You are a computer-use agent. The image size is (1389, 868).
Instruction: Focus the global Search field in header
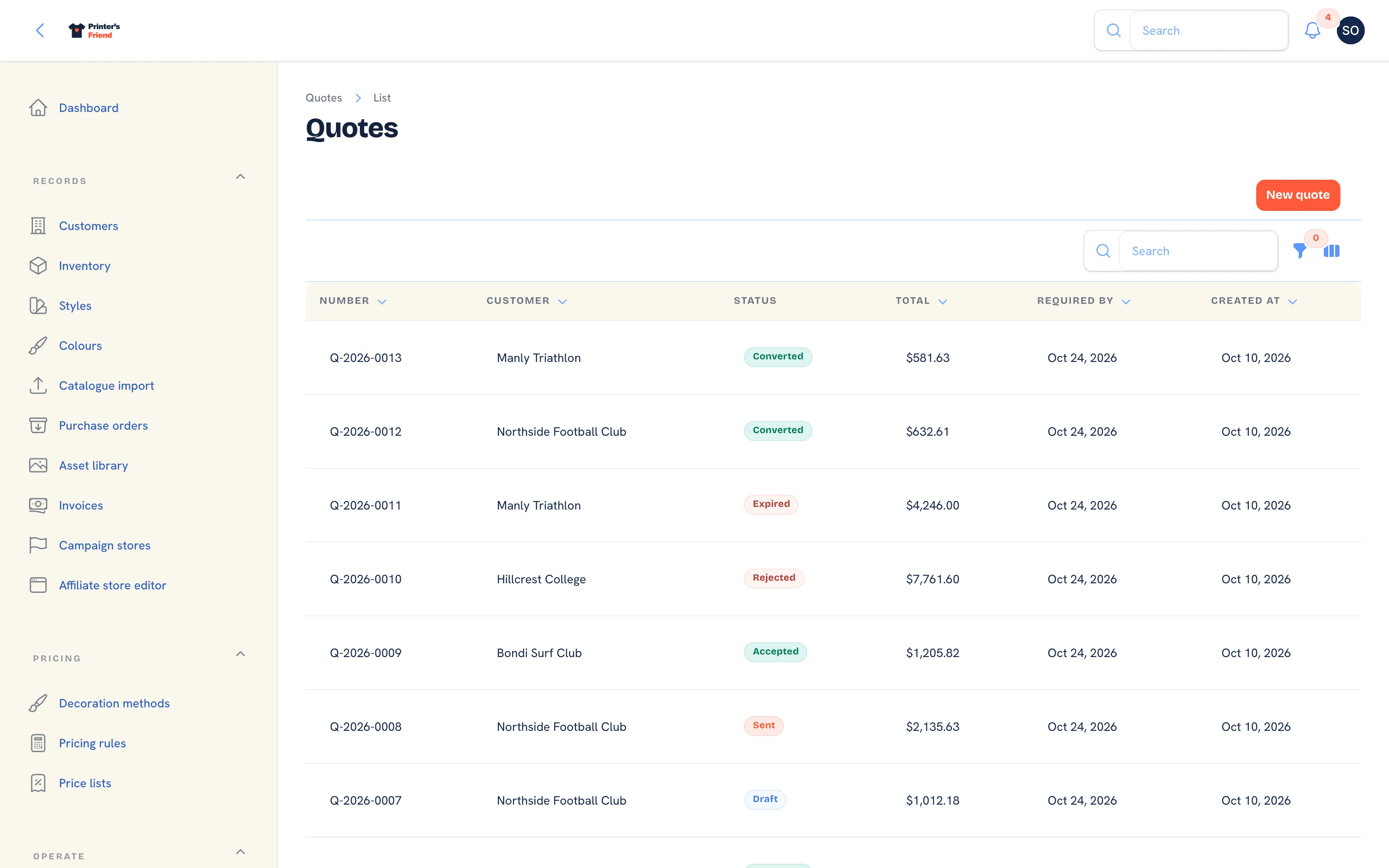coord(1208,30)
